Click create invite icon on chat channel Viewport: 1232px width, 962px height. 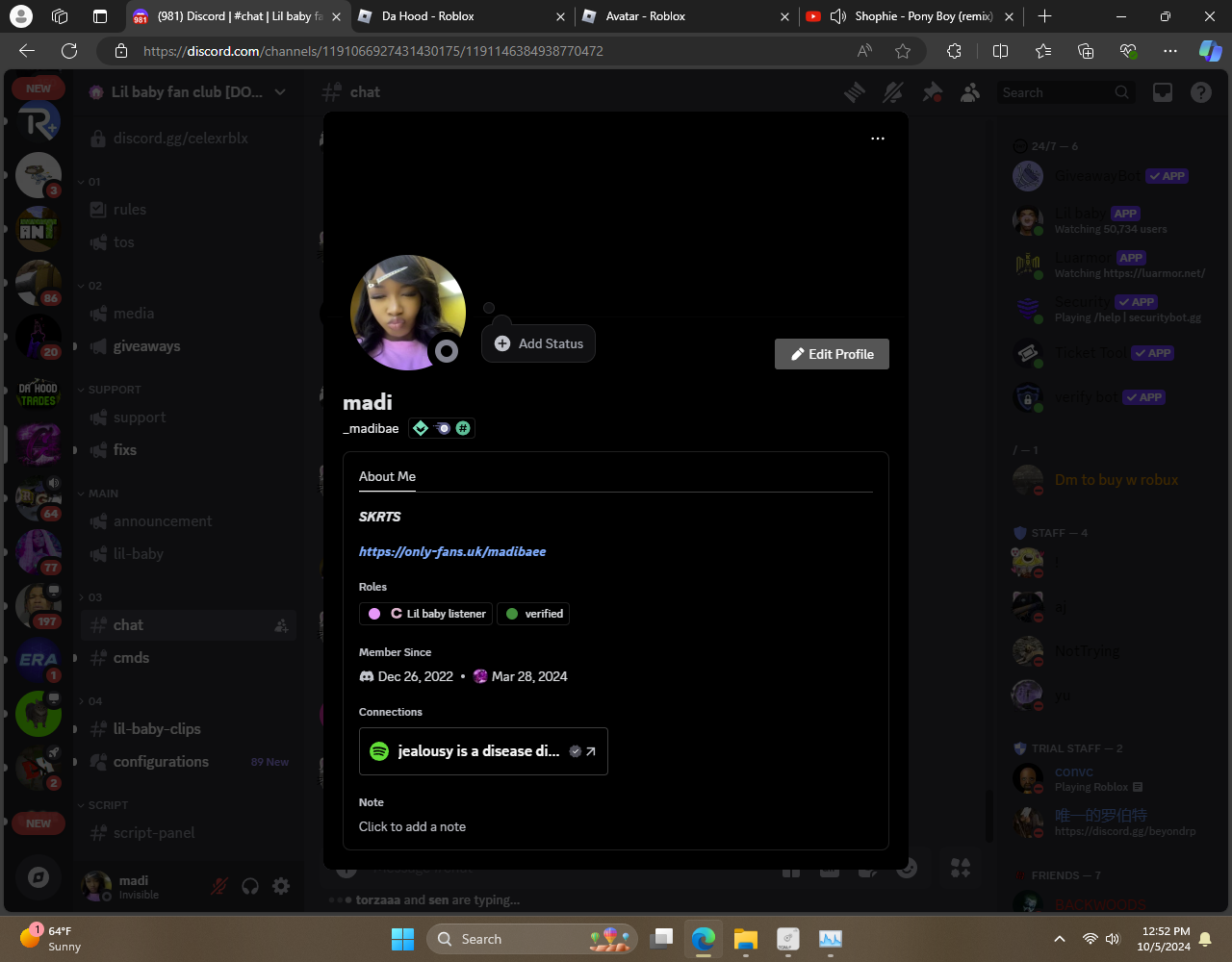[x=281, y=625]
